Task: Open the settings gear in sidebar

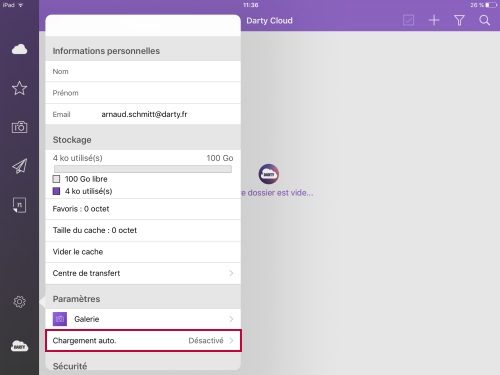Action: (19, 302)
